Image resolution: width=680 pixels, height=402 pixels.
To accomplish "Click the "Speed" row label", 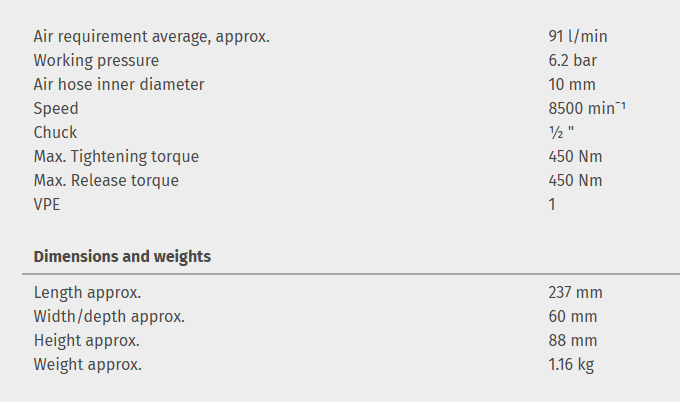I will point(56,109).
